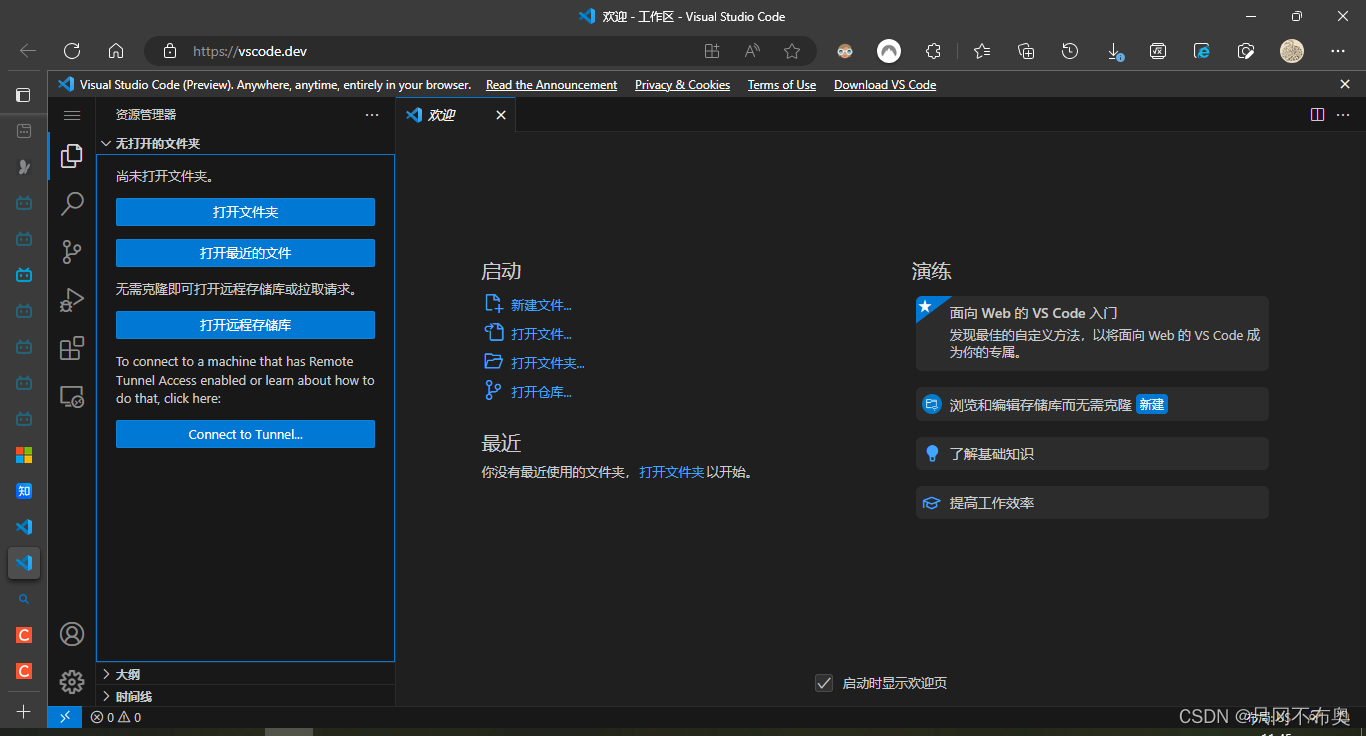Click 打开文件夹... link under 启动
Screen dimensions: 1366x736
[548, 363]
